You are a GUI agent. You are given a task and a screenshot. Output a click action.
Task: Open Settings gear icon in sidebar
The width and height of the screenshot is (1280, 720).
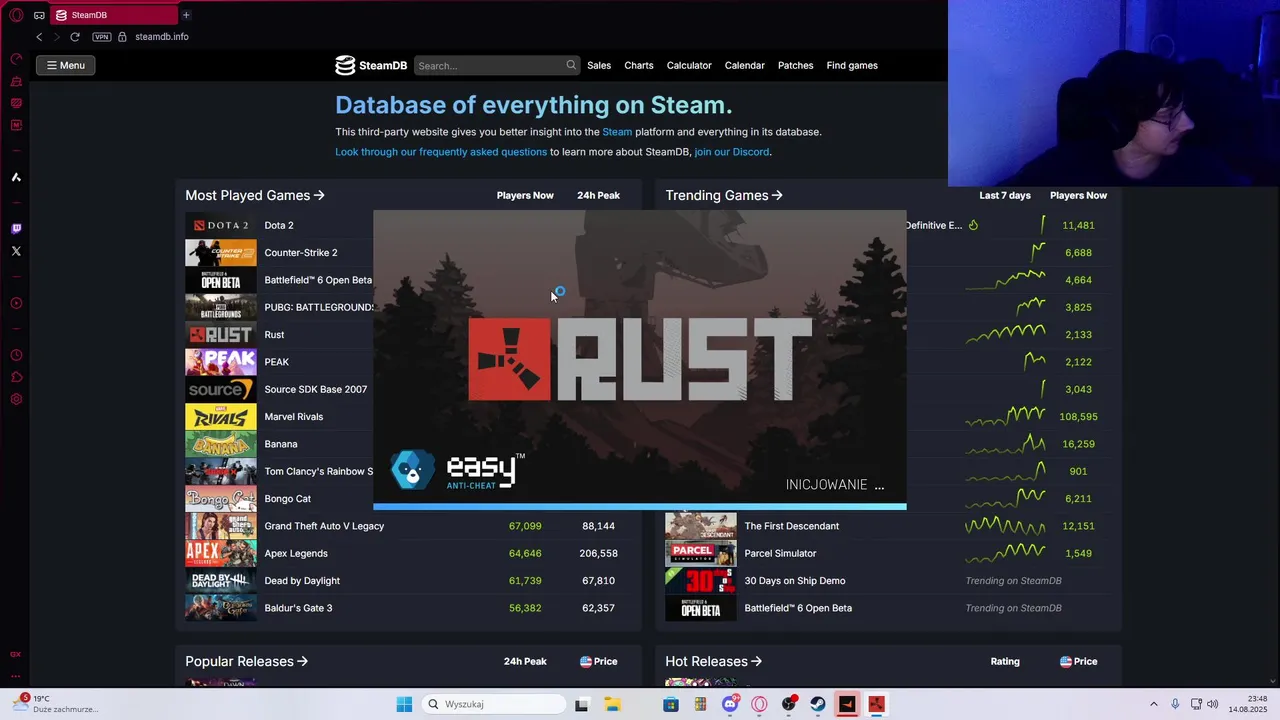(x=16, y=399)
